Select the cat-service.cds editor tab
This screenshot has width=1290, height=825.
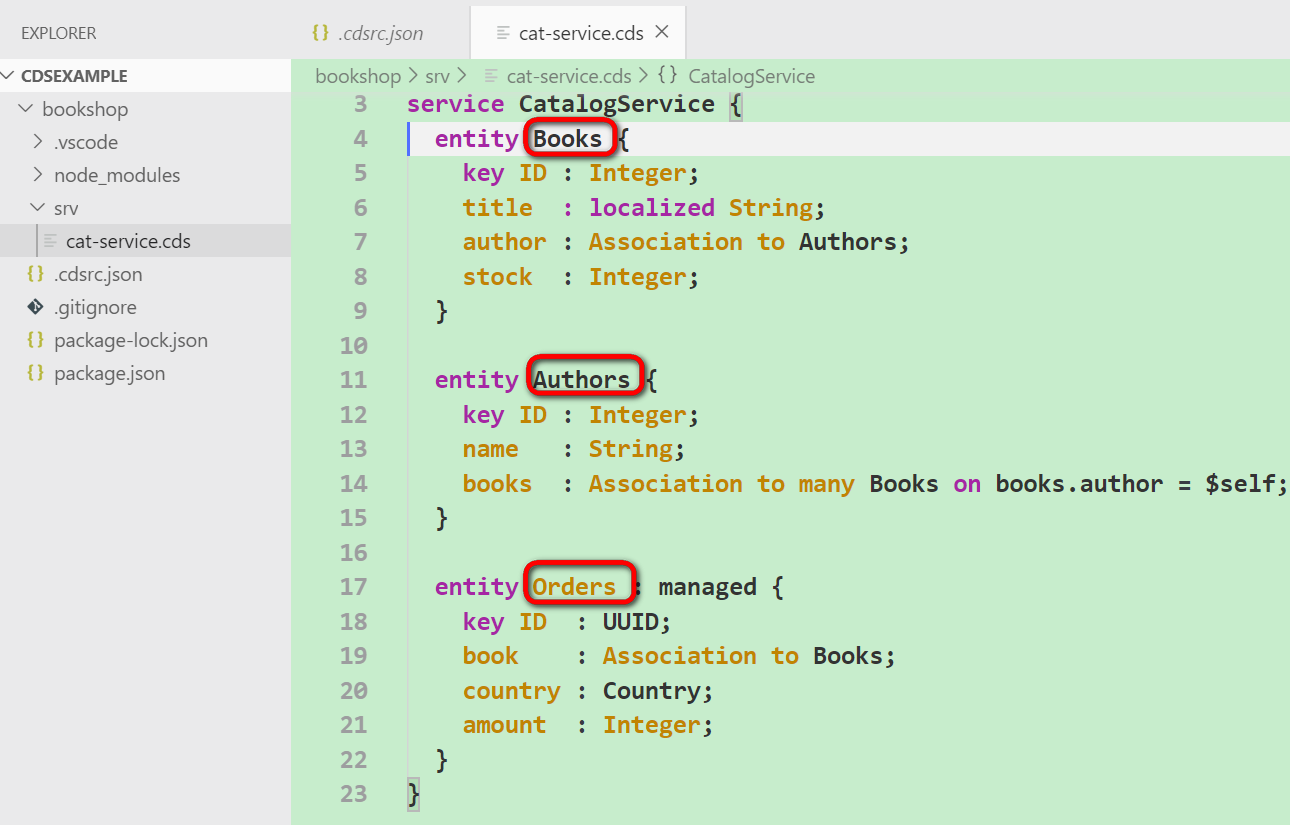[578, 33]
